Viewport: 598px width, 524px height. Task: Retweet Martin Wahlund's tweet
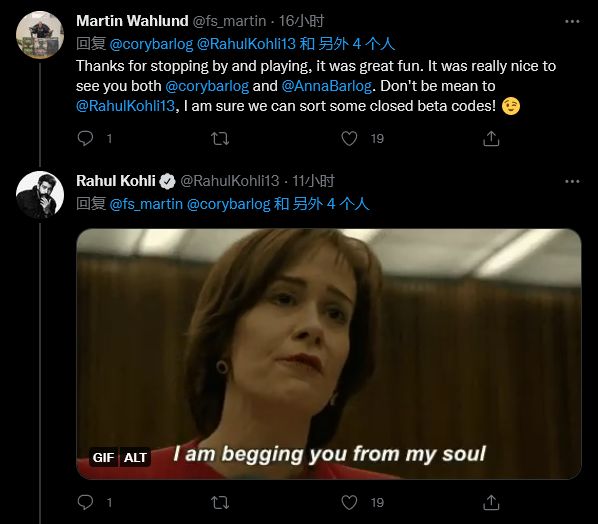click(x=220, y=138)
